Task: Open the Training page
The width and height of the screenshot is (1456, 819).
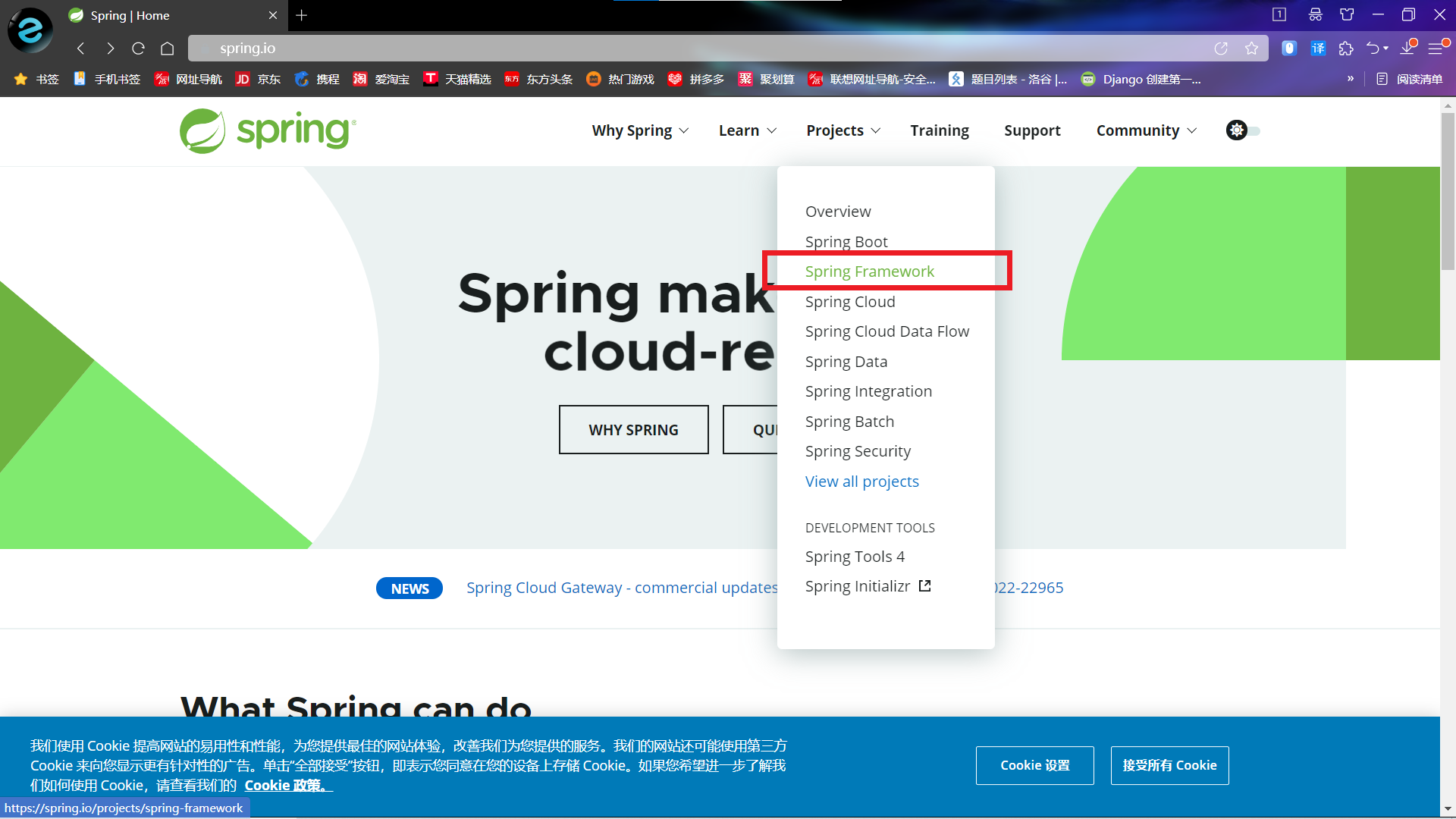Action: coord(940,130)
